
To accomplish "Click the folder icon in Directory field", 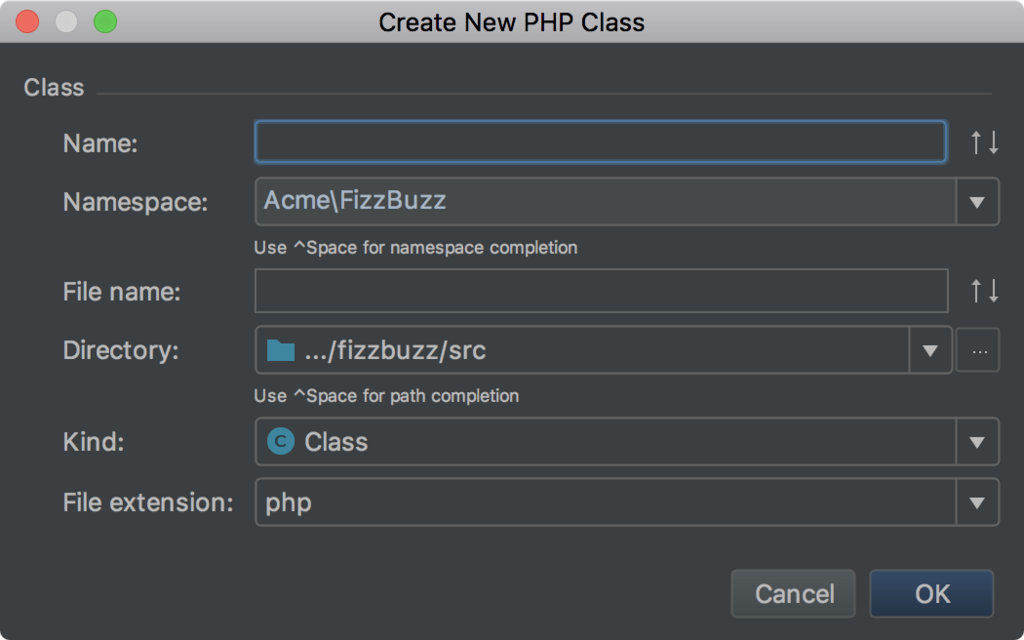I will (281, 351).
